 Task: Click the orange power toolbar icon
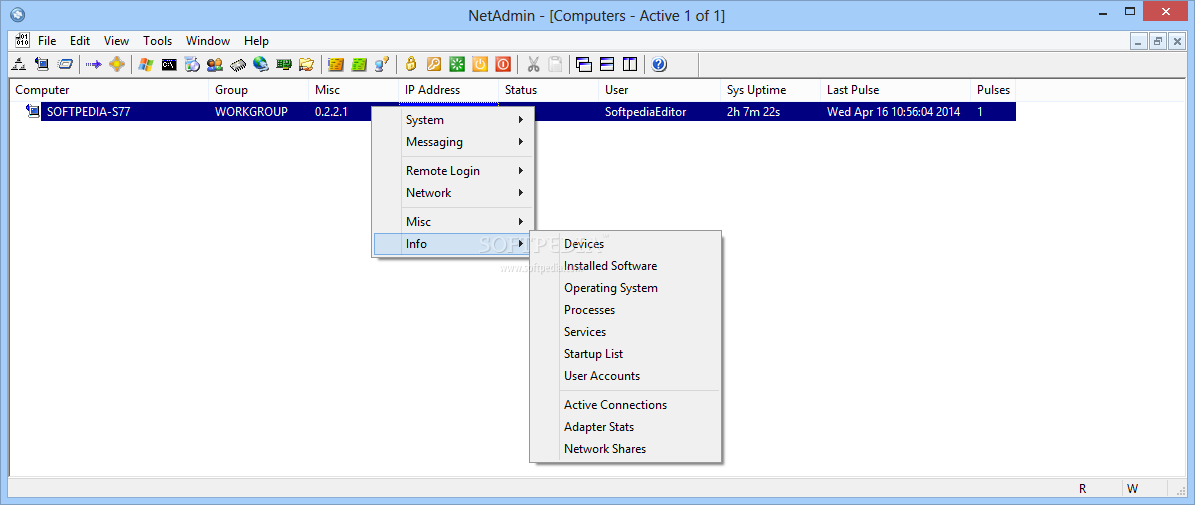pos(479,64)
